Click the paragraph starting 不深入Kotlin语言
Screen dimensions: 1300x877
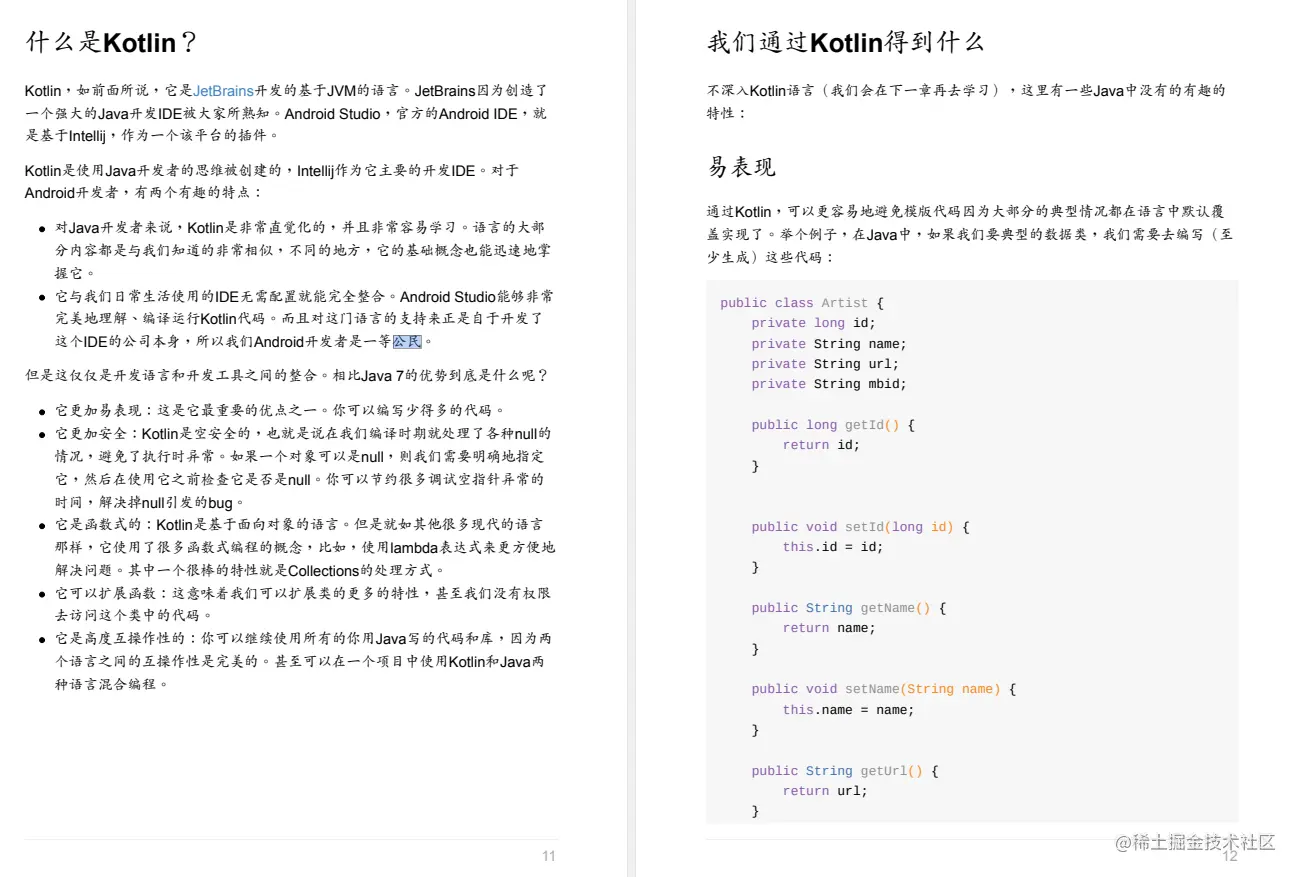tap(966, 101)
